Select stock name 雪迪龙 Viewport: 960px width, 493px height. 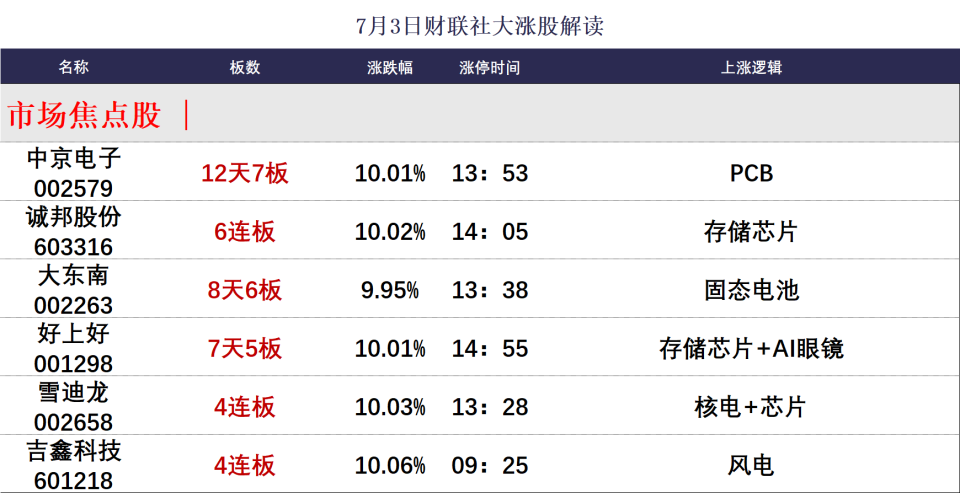(x=73, y=393)
